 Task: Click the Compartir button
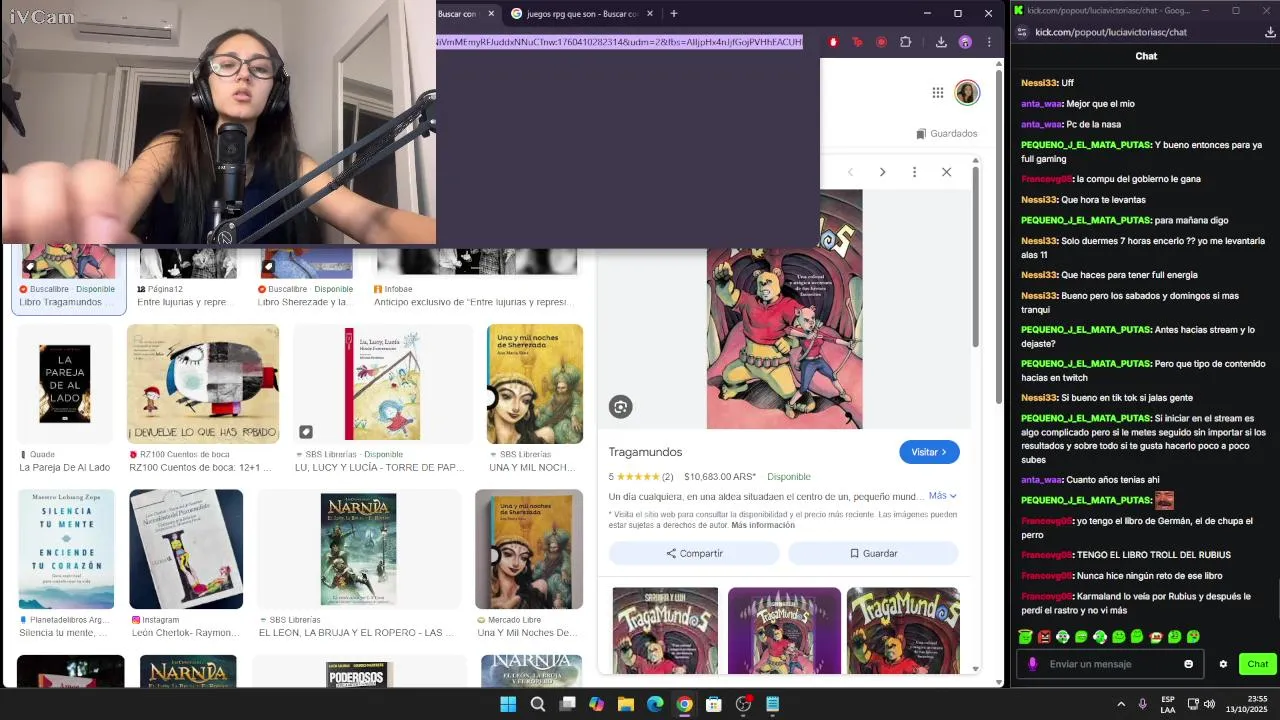tap(694, 553)
